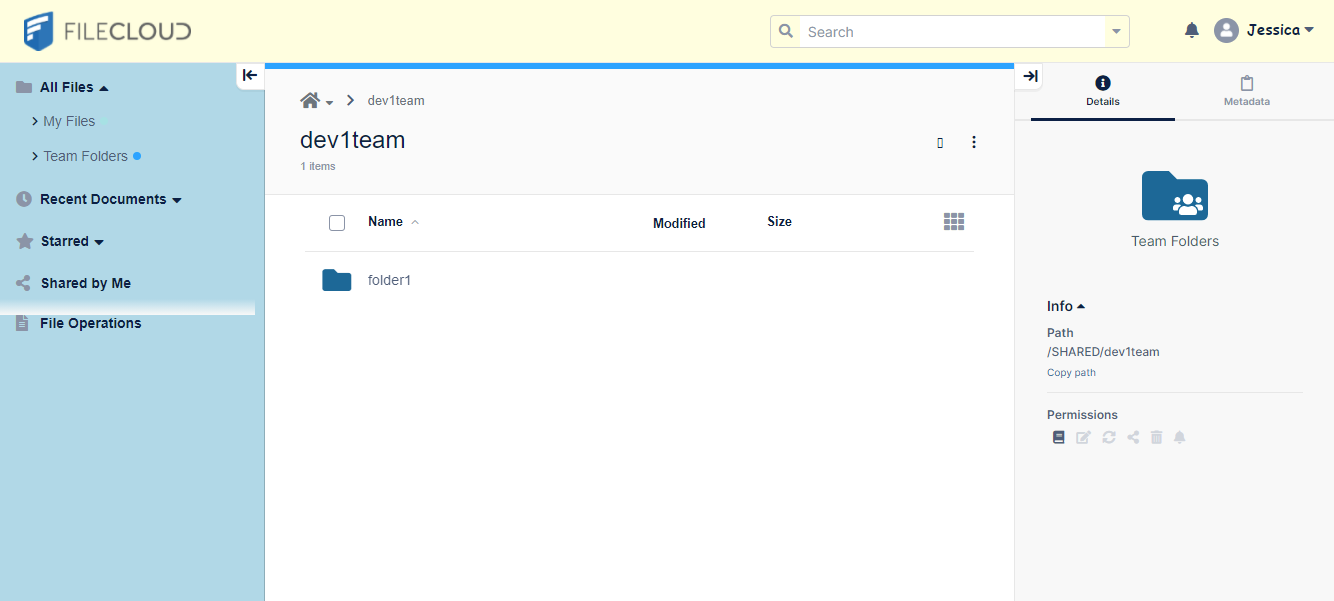
Task: Open the search options dropdown arrow
Action: pyautogui.click(x=1116, y=32)
